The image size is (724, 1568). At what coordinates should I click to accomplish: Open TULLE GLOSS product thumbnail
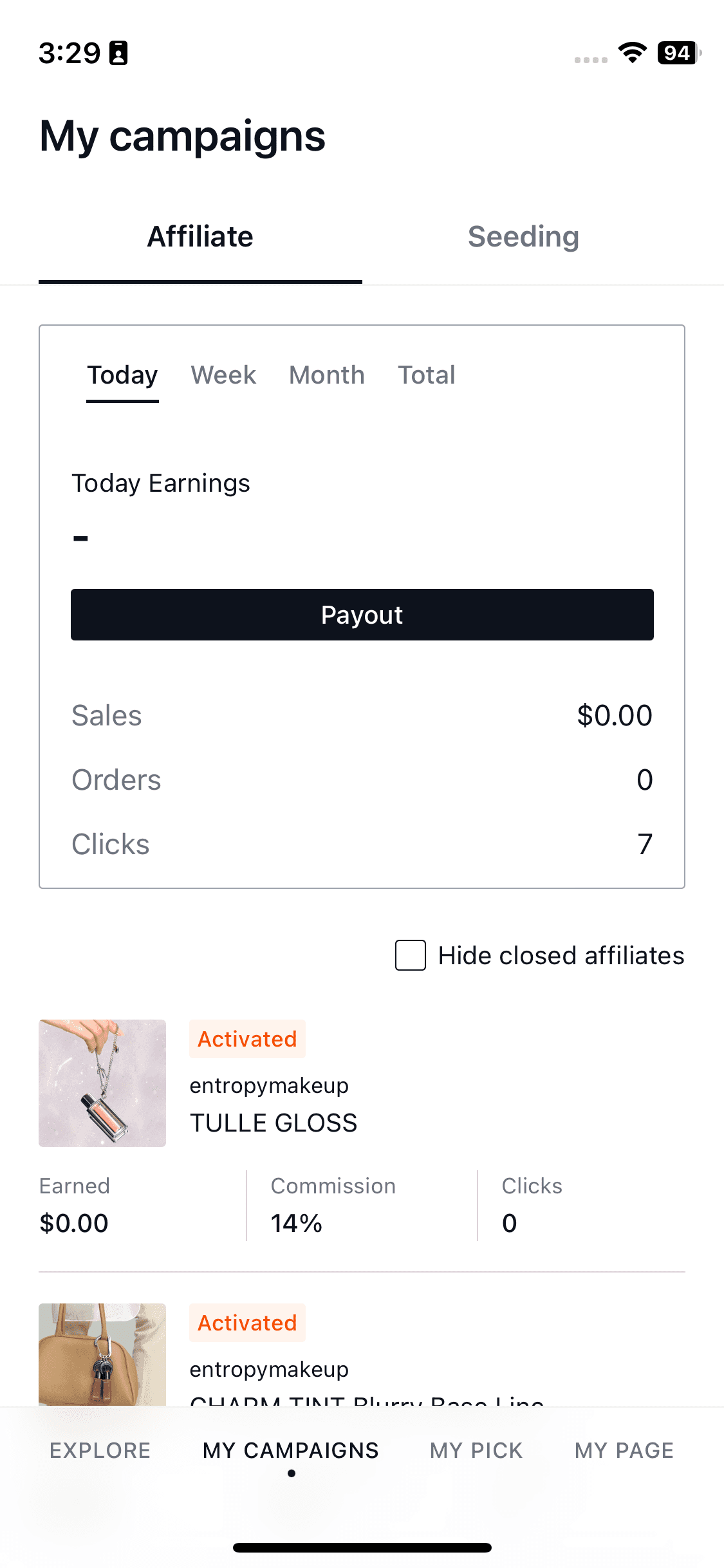tap(102, 1083)
